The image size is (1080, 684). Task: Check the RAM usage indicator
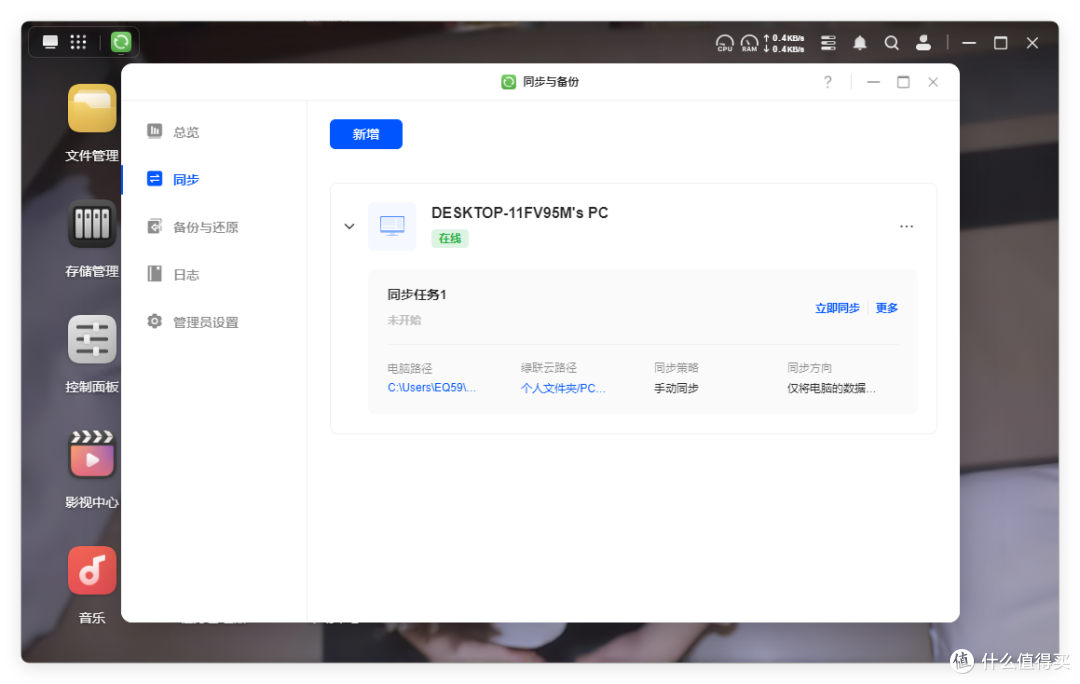coord(749,43)
